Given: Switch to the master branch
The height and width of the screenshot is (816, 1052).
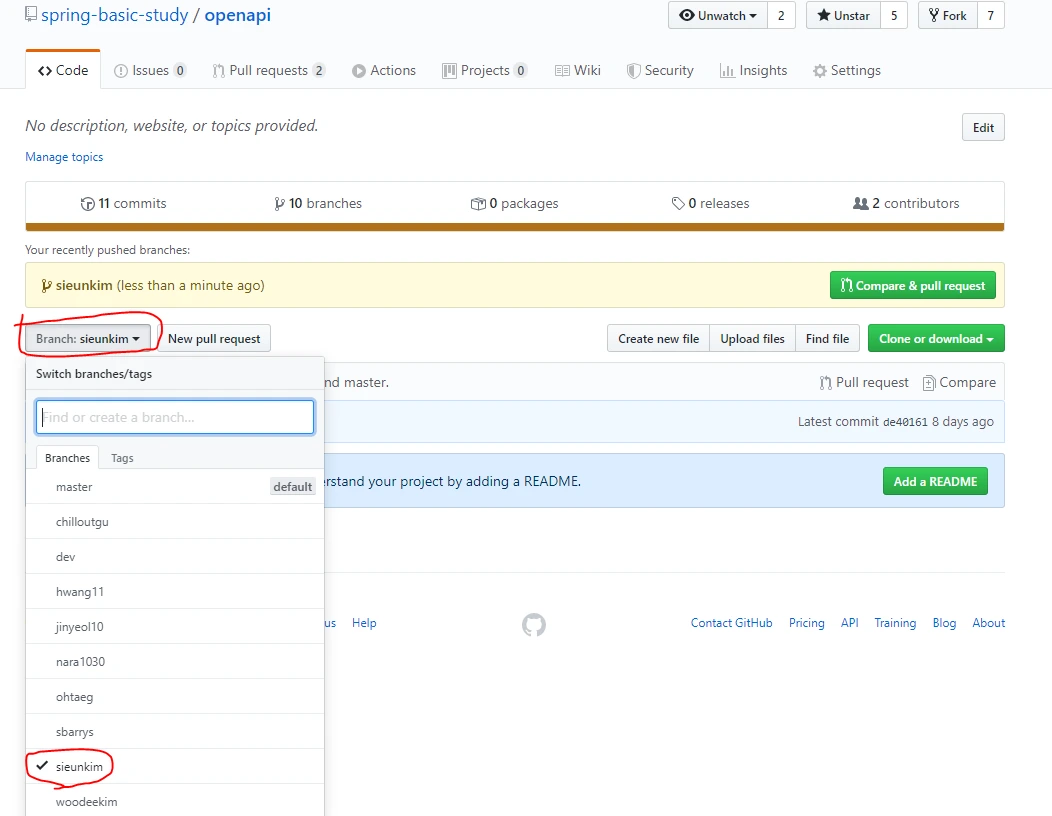Looking at the screenshot, I should (x=175, y=487).
